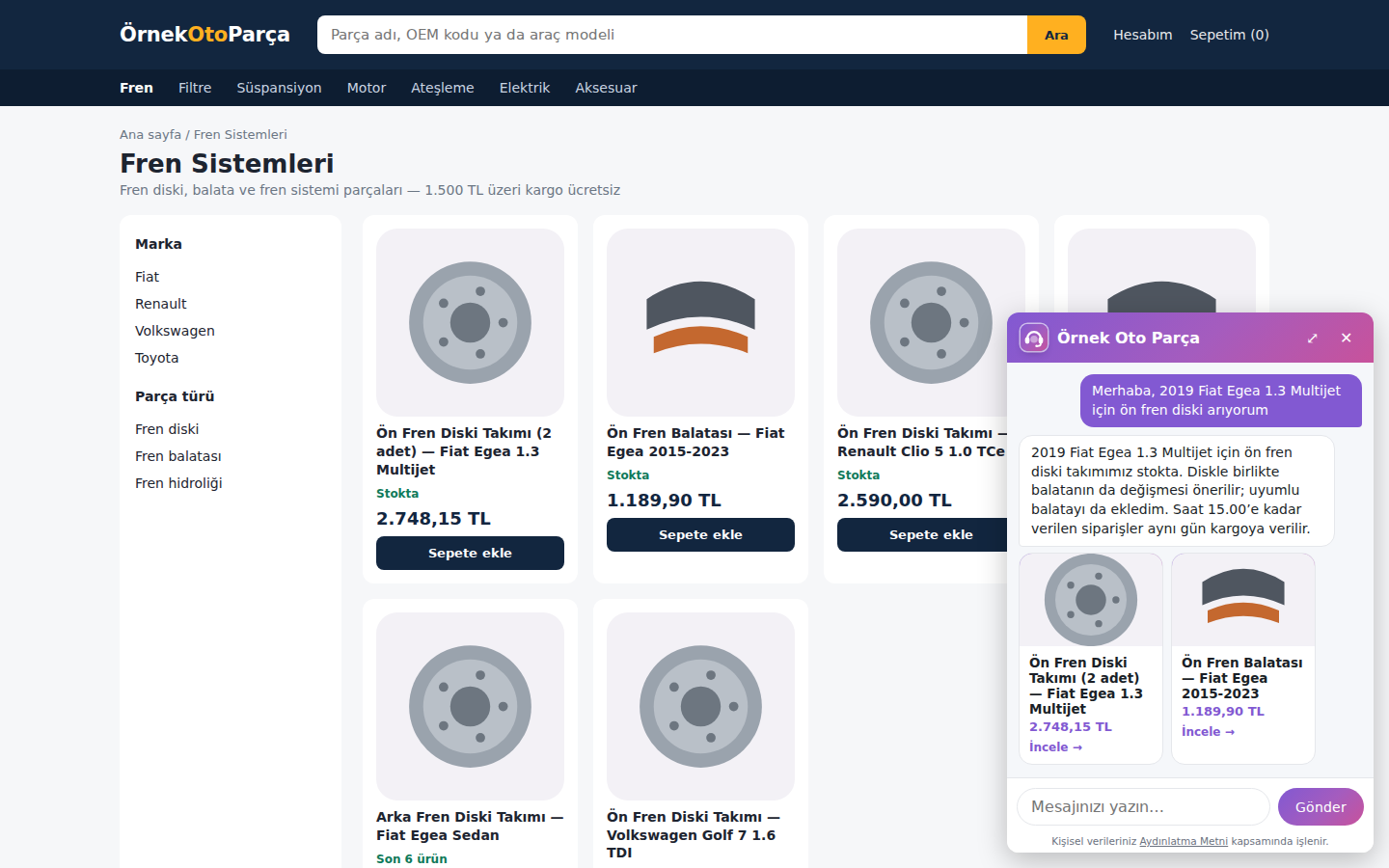The width and height of the screenshot is (1389, 868).
Task: Filter by Toyota brand
Action: click(x=156, y=358)
